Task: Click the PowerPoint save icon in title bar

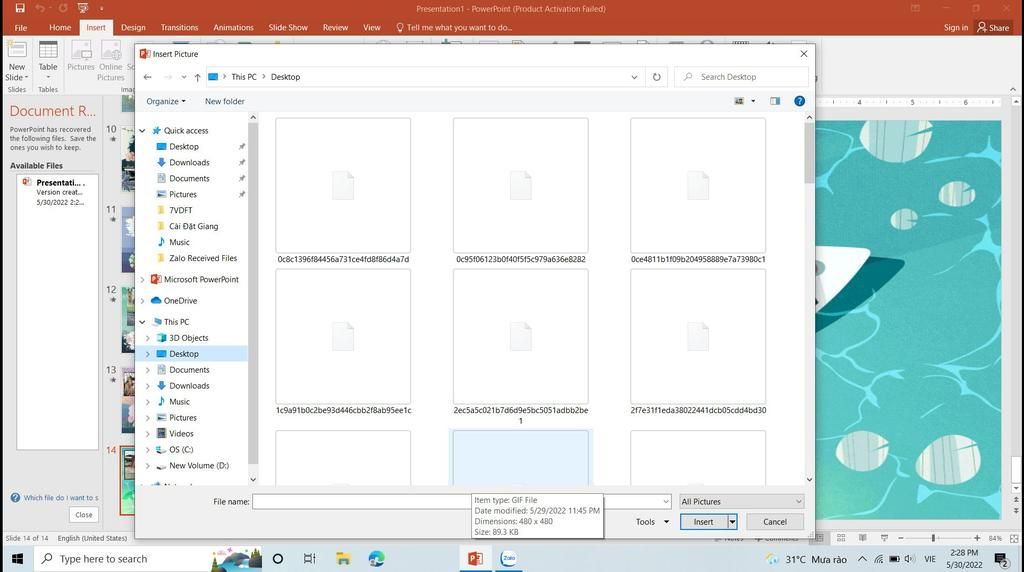Action: point(20,8)
